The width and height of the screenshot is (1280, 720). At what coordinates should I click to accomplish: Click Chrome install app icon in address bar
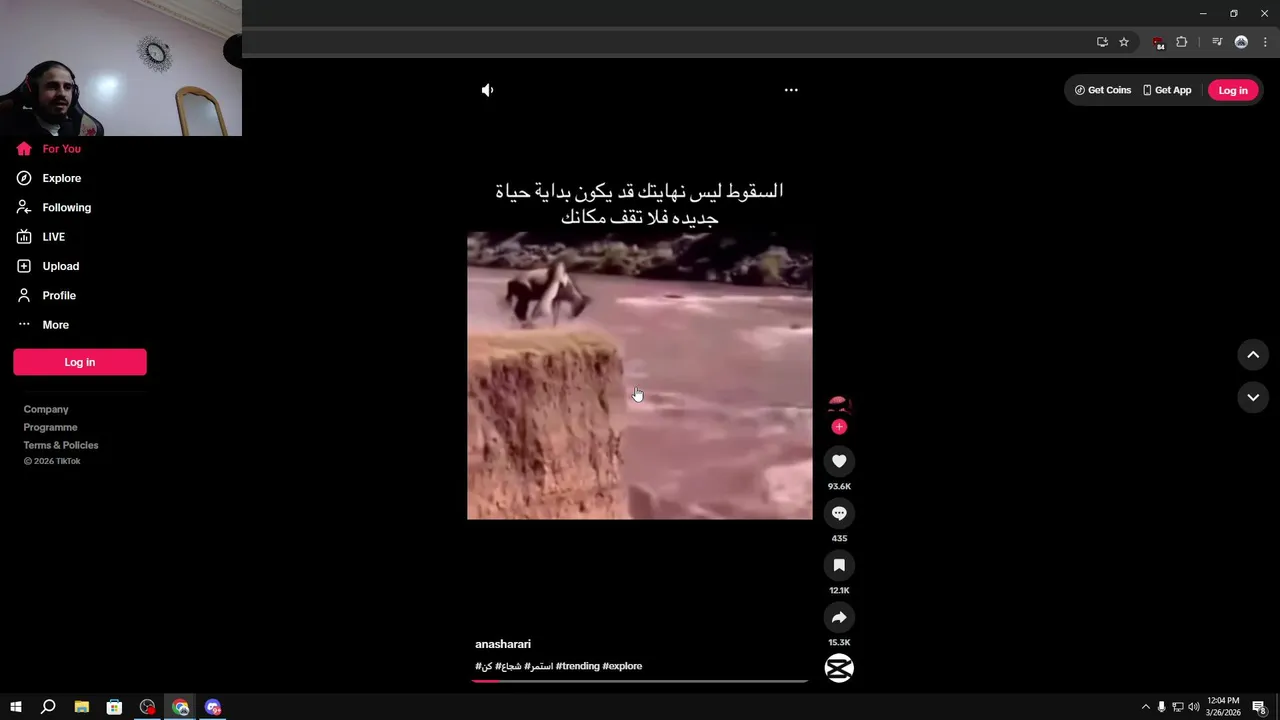1102,42
